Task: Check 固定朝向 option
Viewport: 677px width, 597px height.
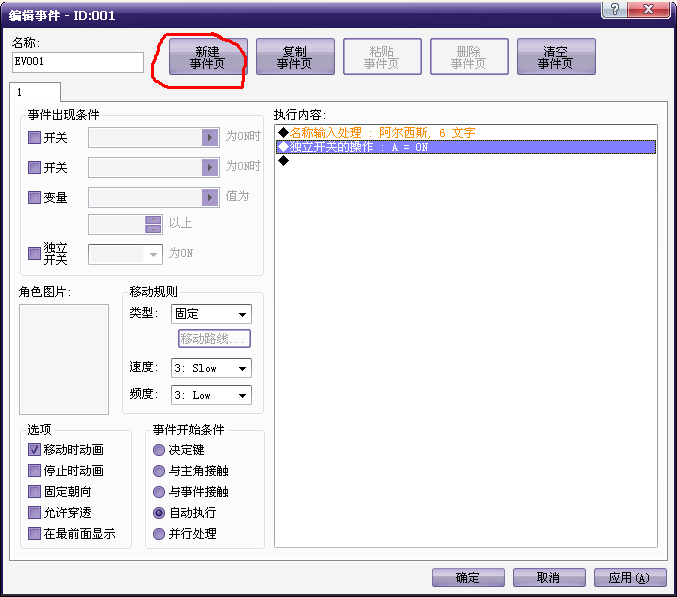Action: pyautogui.click(x=34, y=491)
